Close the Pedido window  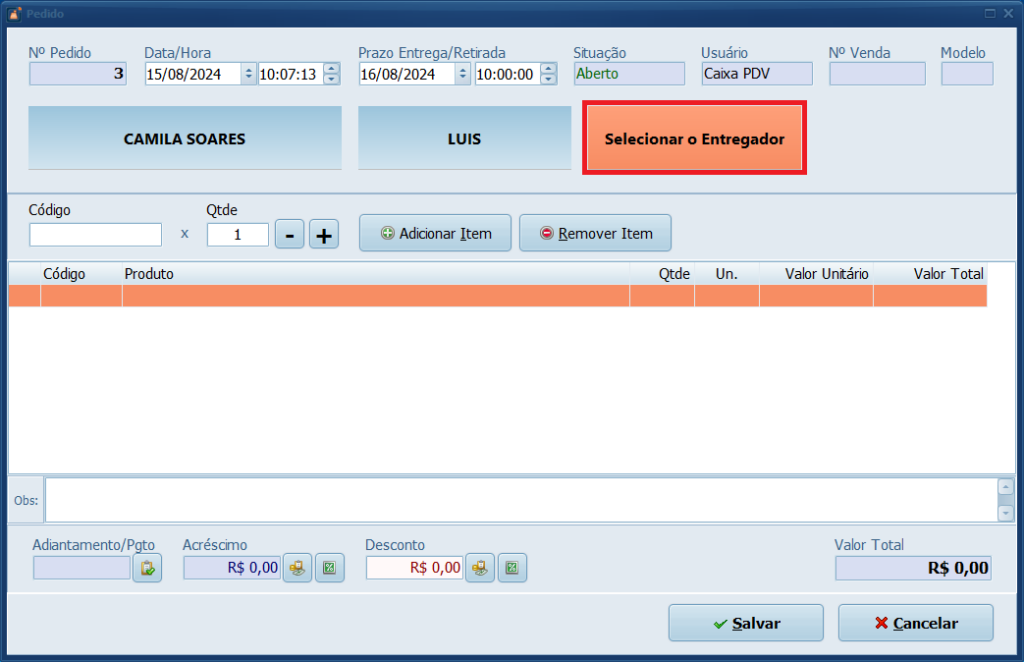1008,13
